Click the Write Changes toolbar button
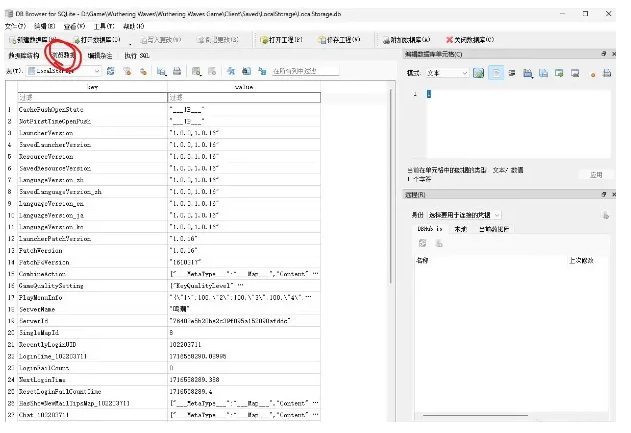This screenshot has width=631, height=433. [160, 40]
